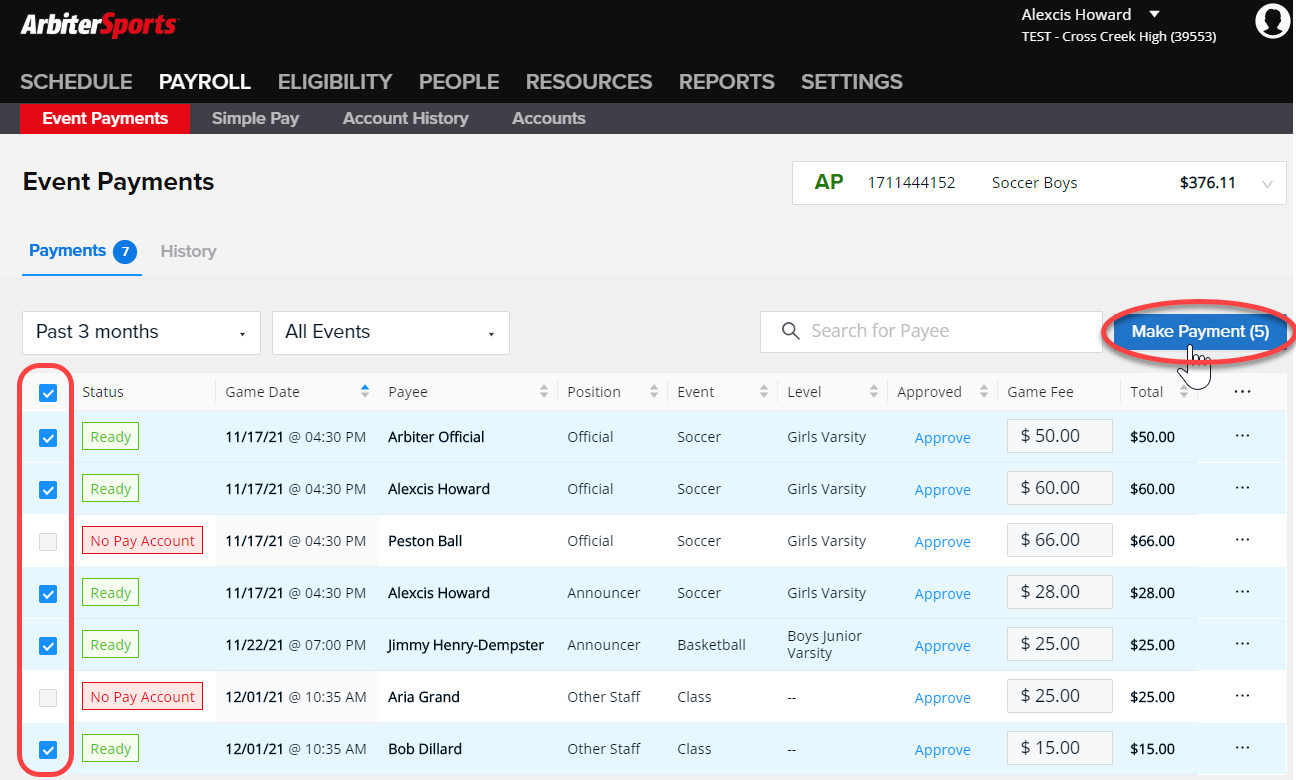The image size is (1296, 780).
Task: Uncheck the Jimmy Henry-Dempster payment checkbox
Action: [48, 646]
